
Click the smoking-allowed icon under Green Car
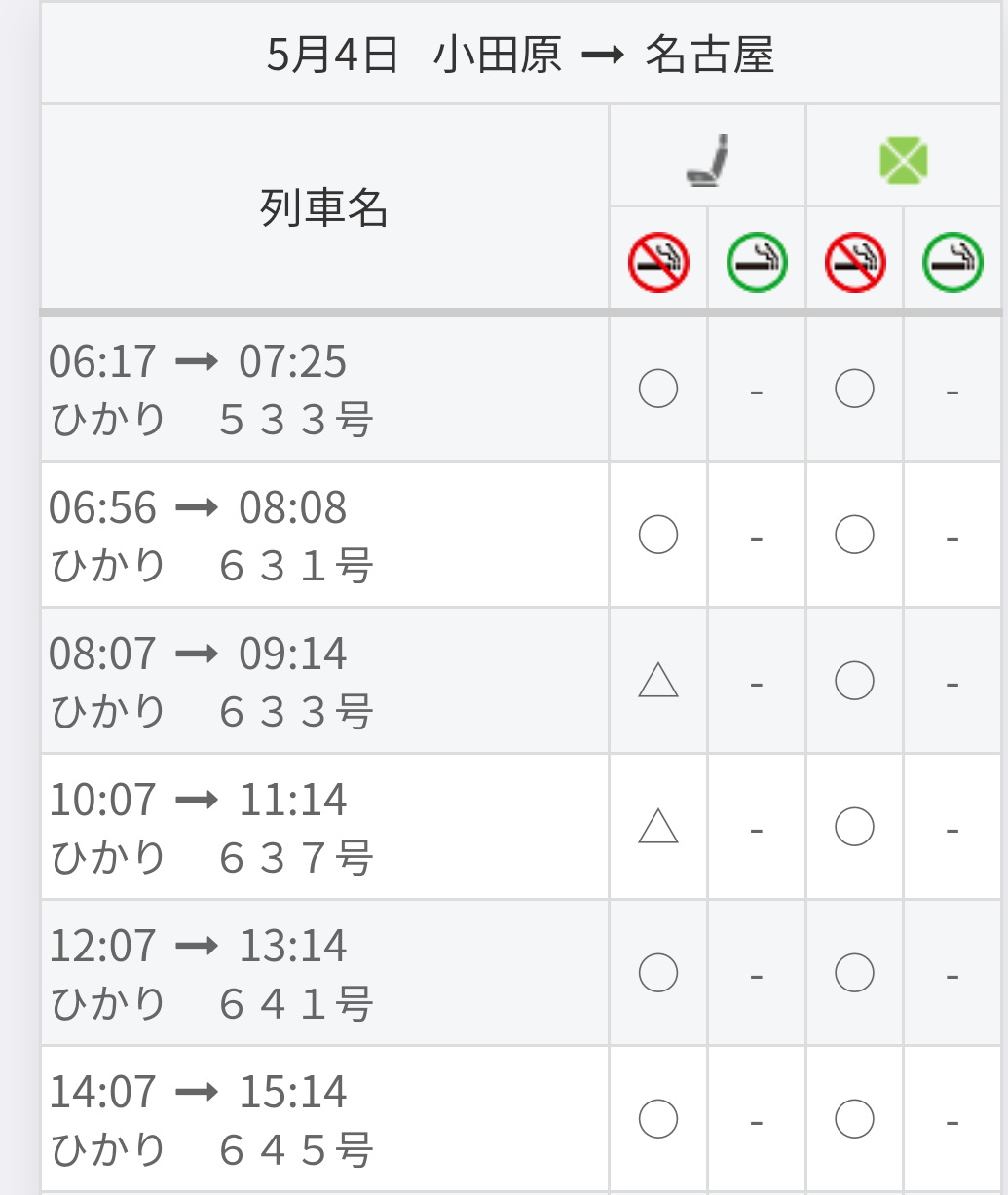pyautogui.click(x=952, y=262)
